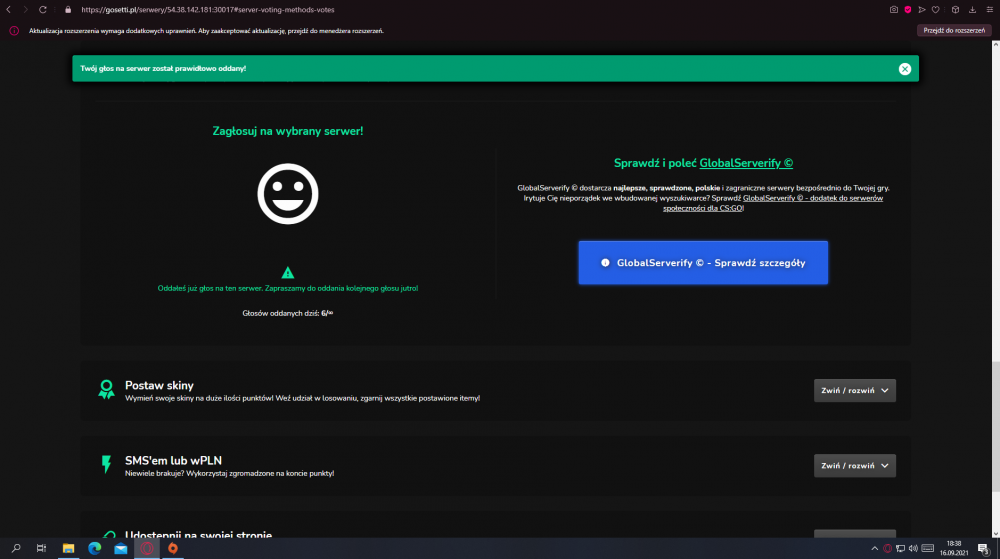Click the extension update info icon
1000x559 pixels.
tap(14, 31)
